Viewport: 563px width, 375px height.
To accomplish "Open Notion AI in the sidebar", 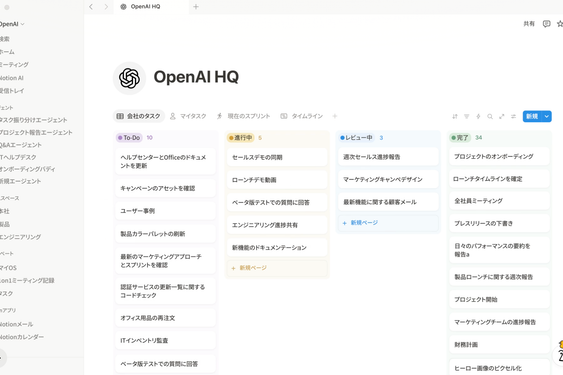I will click(x=12, y=78).
